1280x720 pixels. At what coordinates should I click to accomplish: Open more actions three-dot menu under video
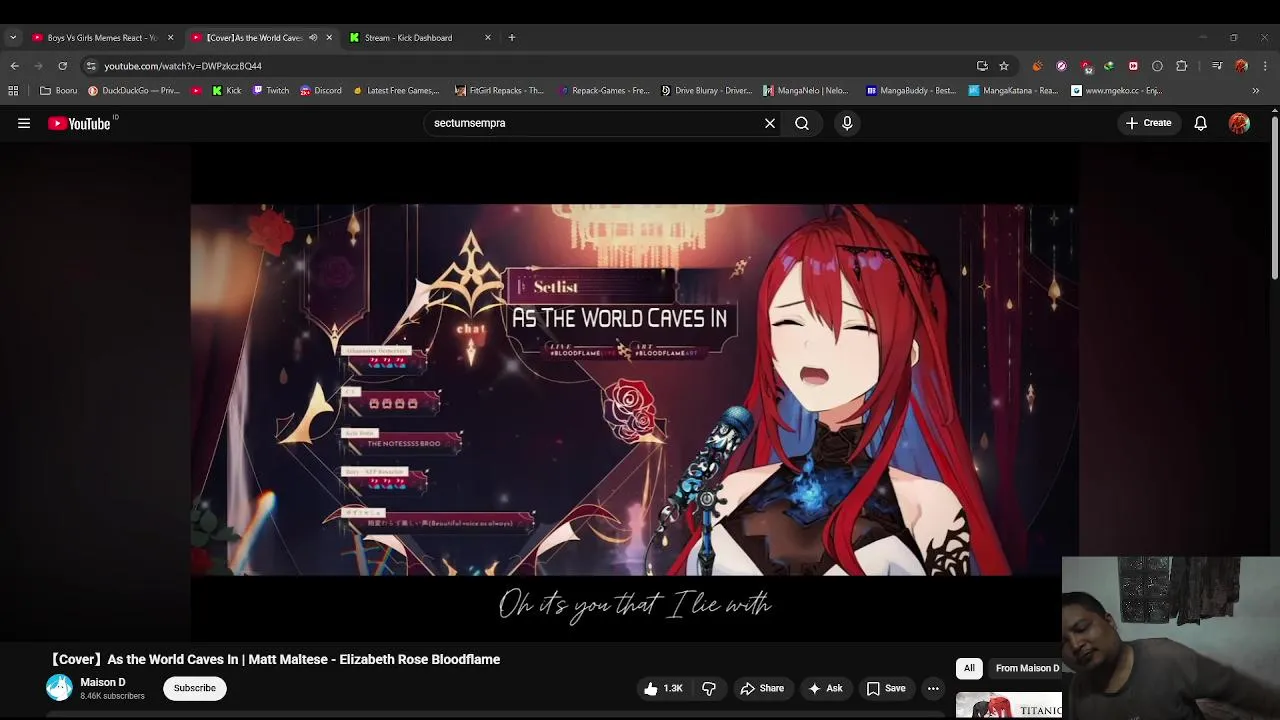pyautogui.click(x=933, y=688)
